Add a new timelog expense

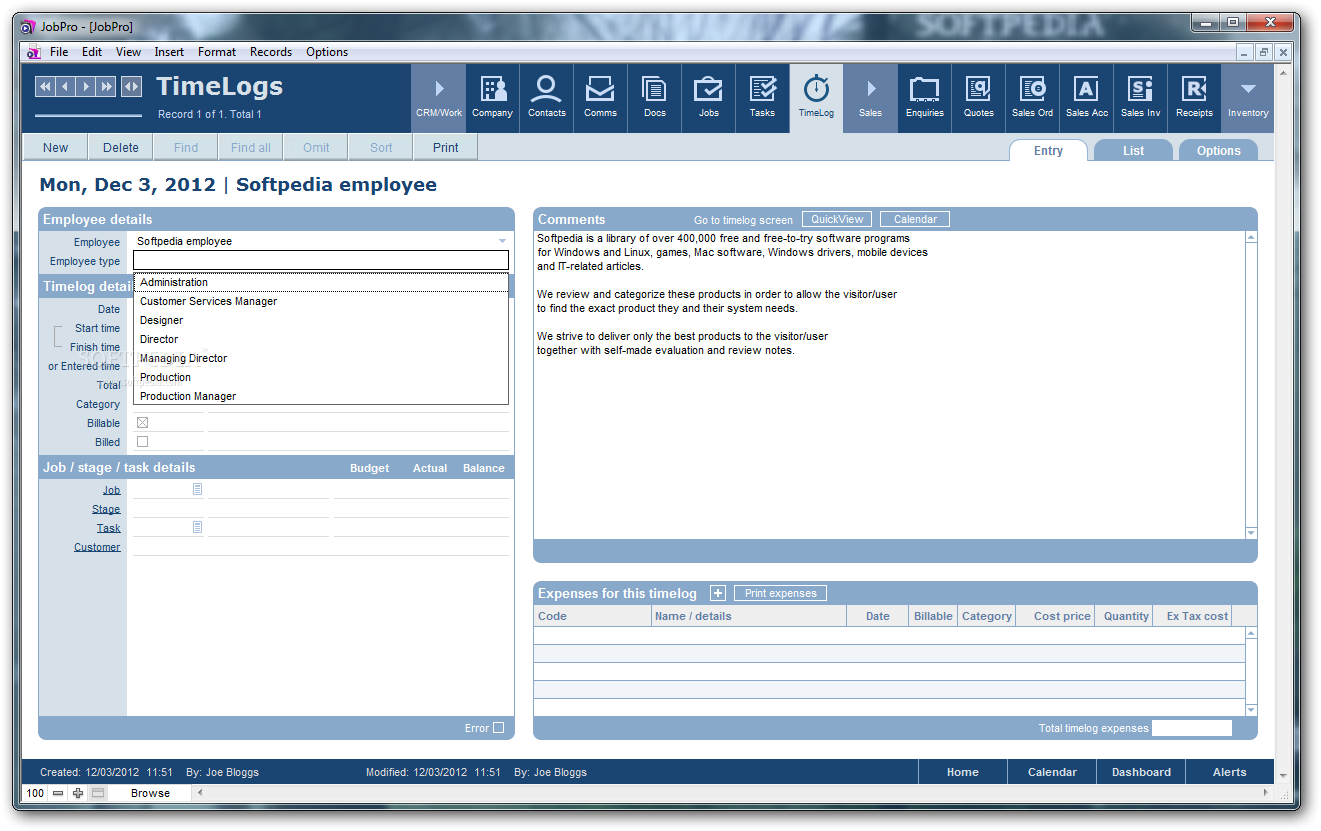coord(718,593)
